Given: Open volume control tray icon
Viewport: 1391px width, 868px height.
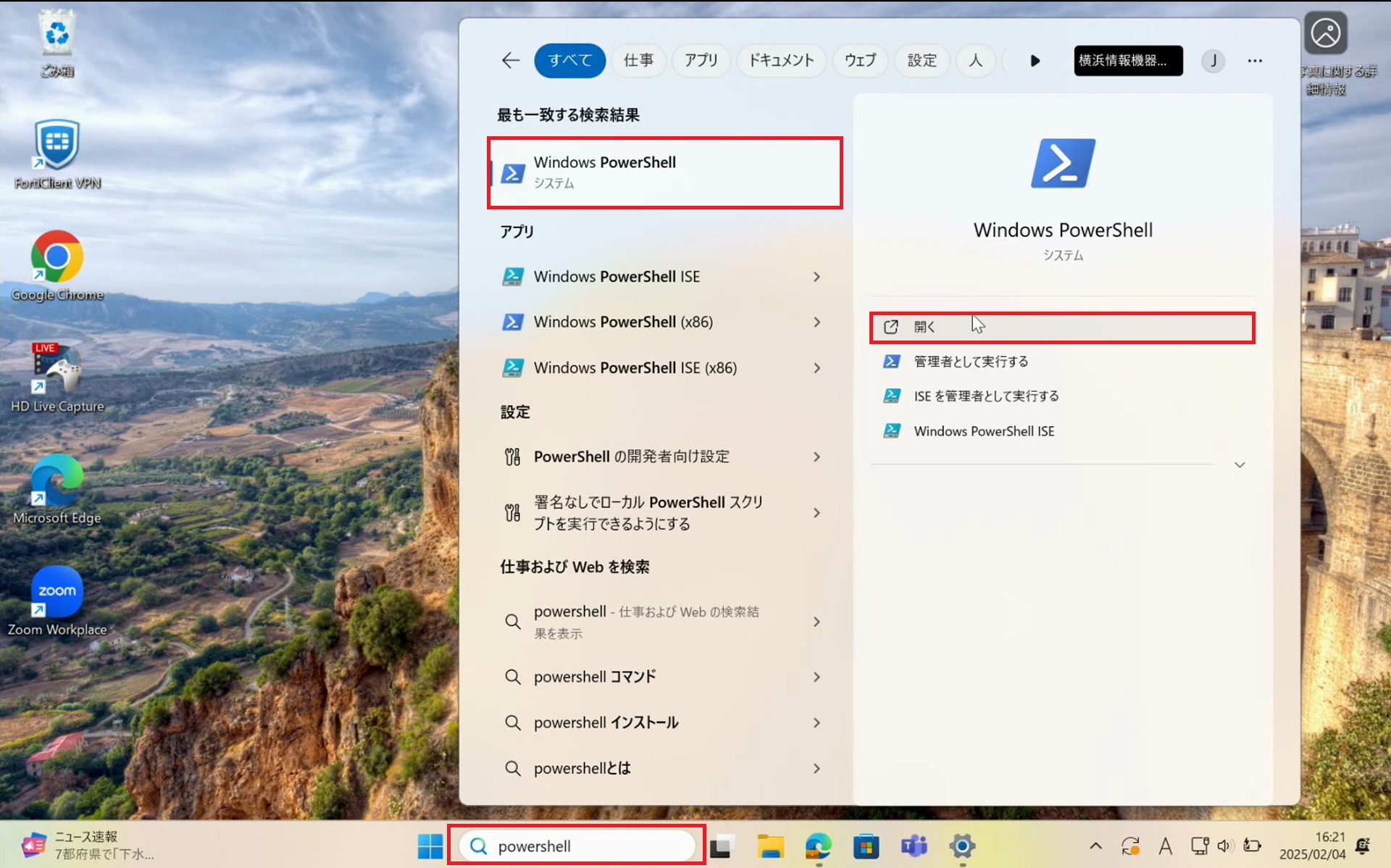Looking at the screenshot, I should [x=1225, y=846].
